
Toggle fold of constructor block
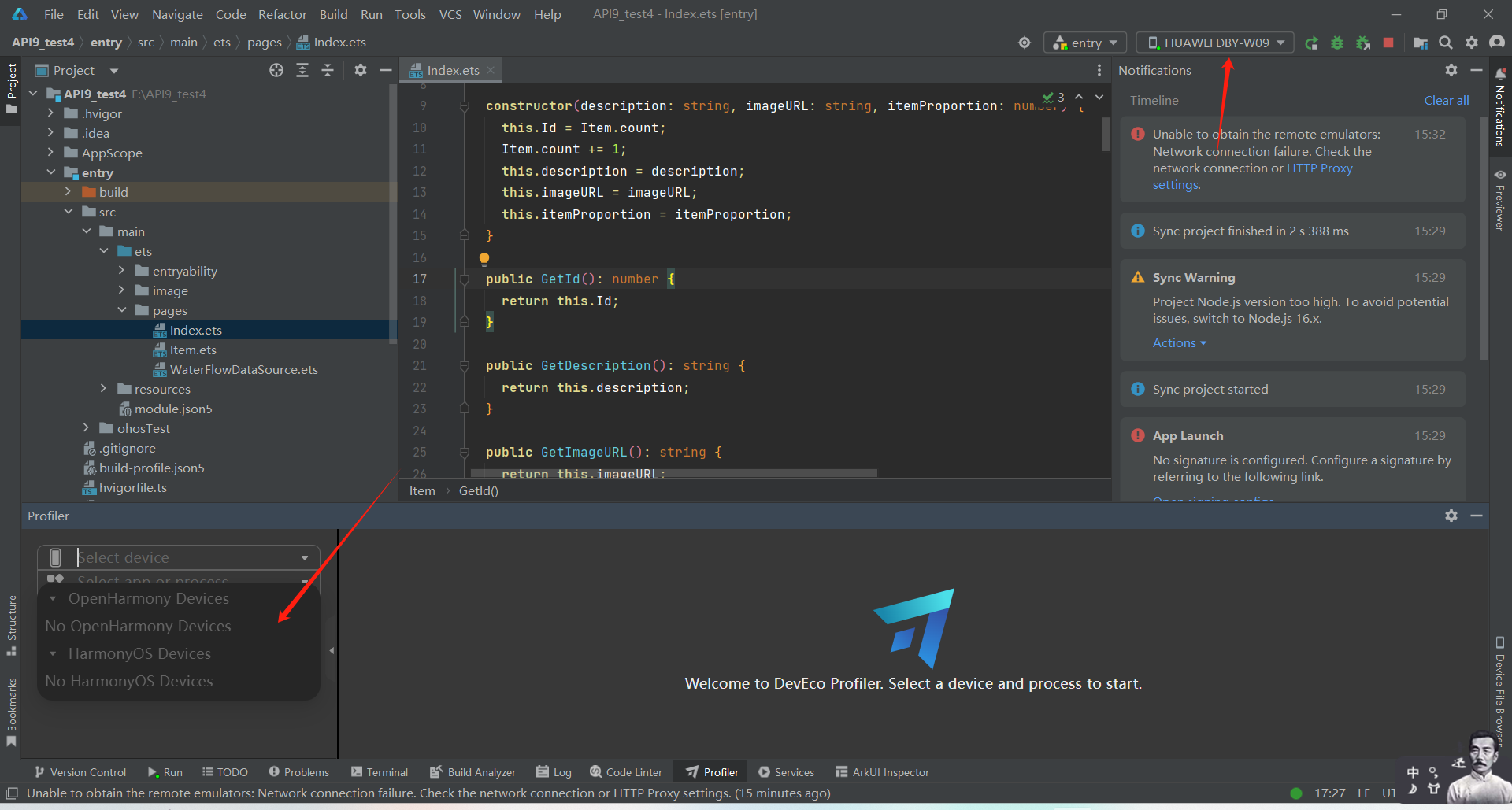coord(465,105)
